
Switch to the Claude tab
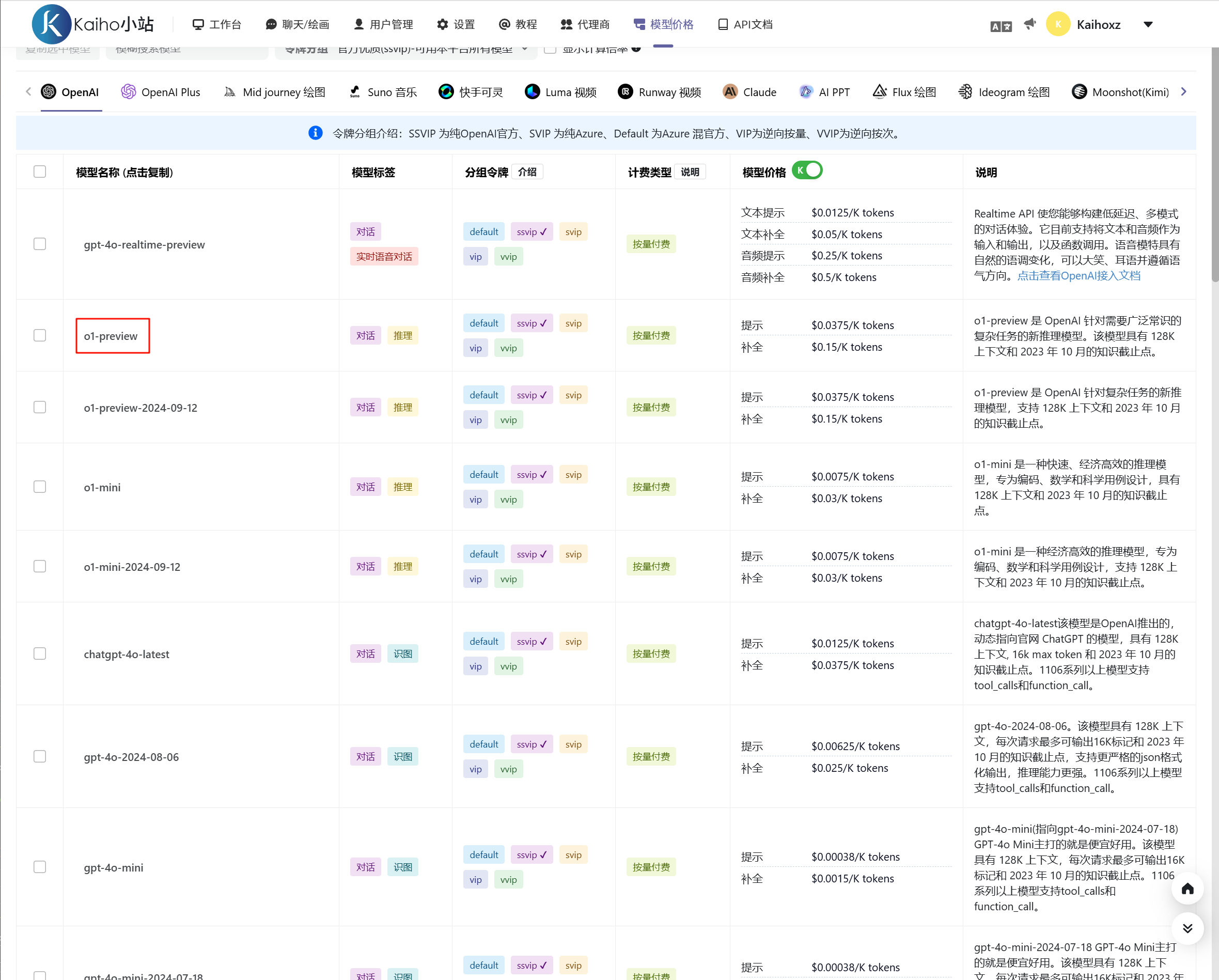[749, 92]
